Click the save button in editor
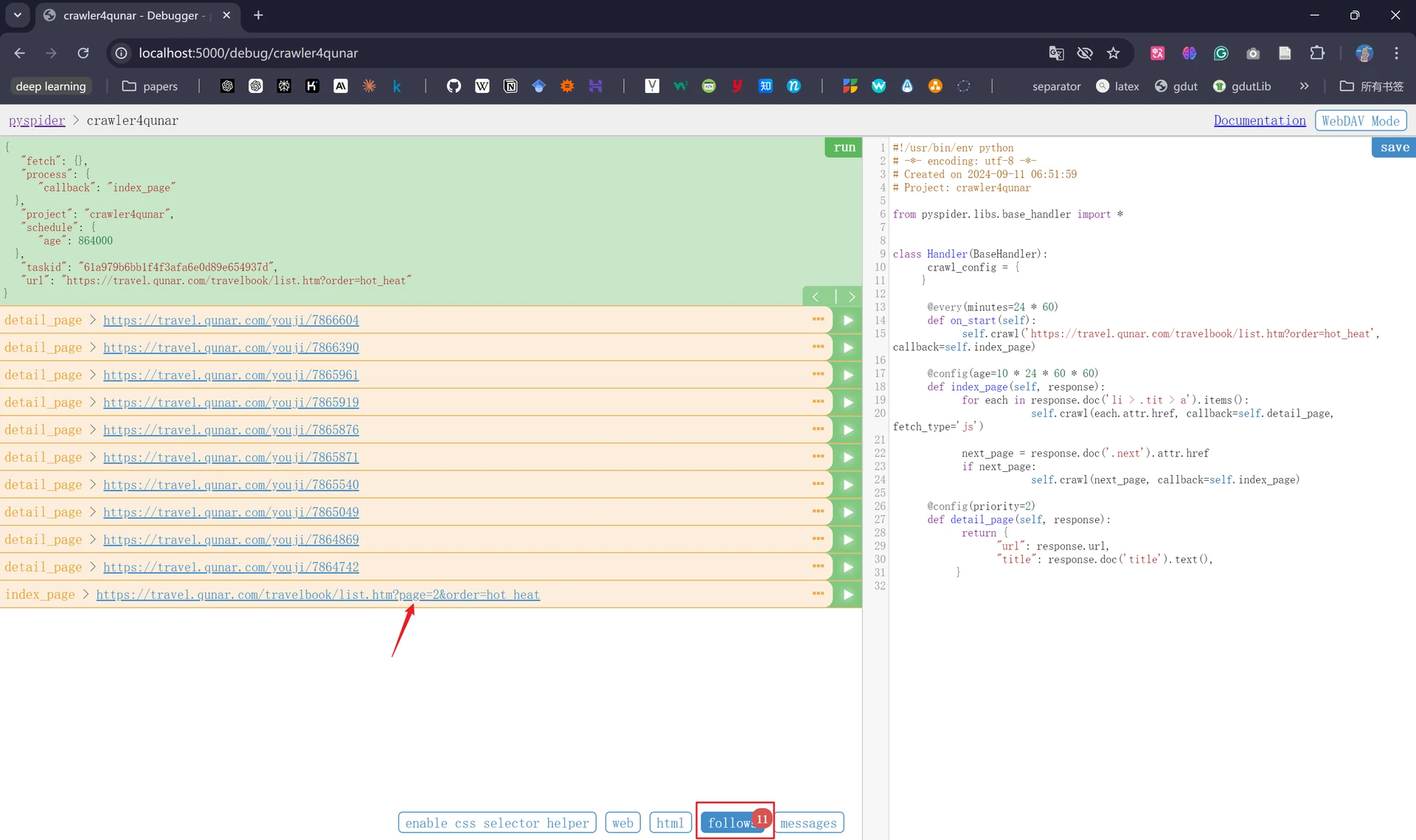The width and height of the screenshot is (1416, 840). point(1394,147)
